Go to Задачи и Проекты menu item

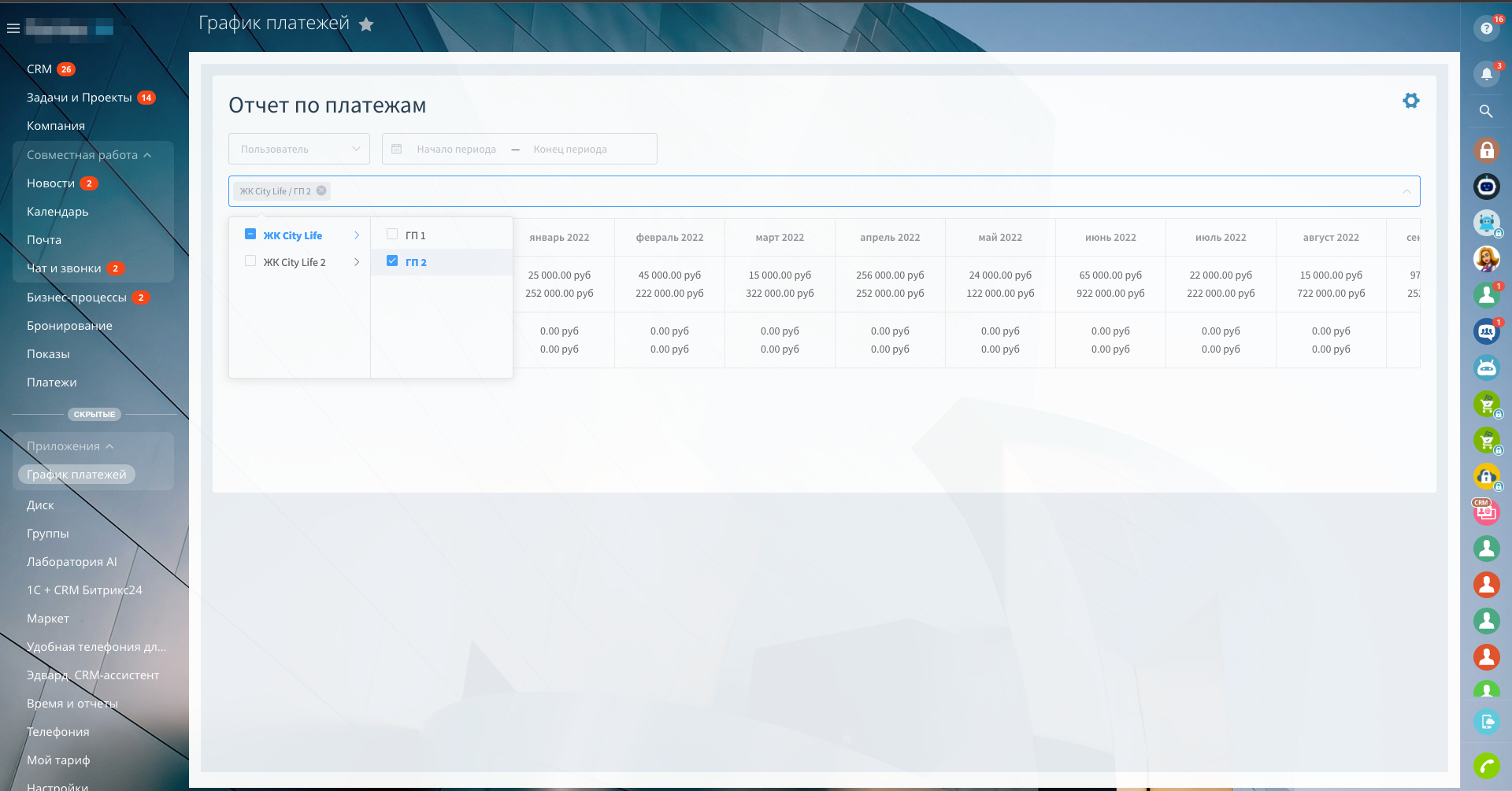(x=79, y=98)
